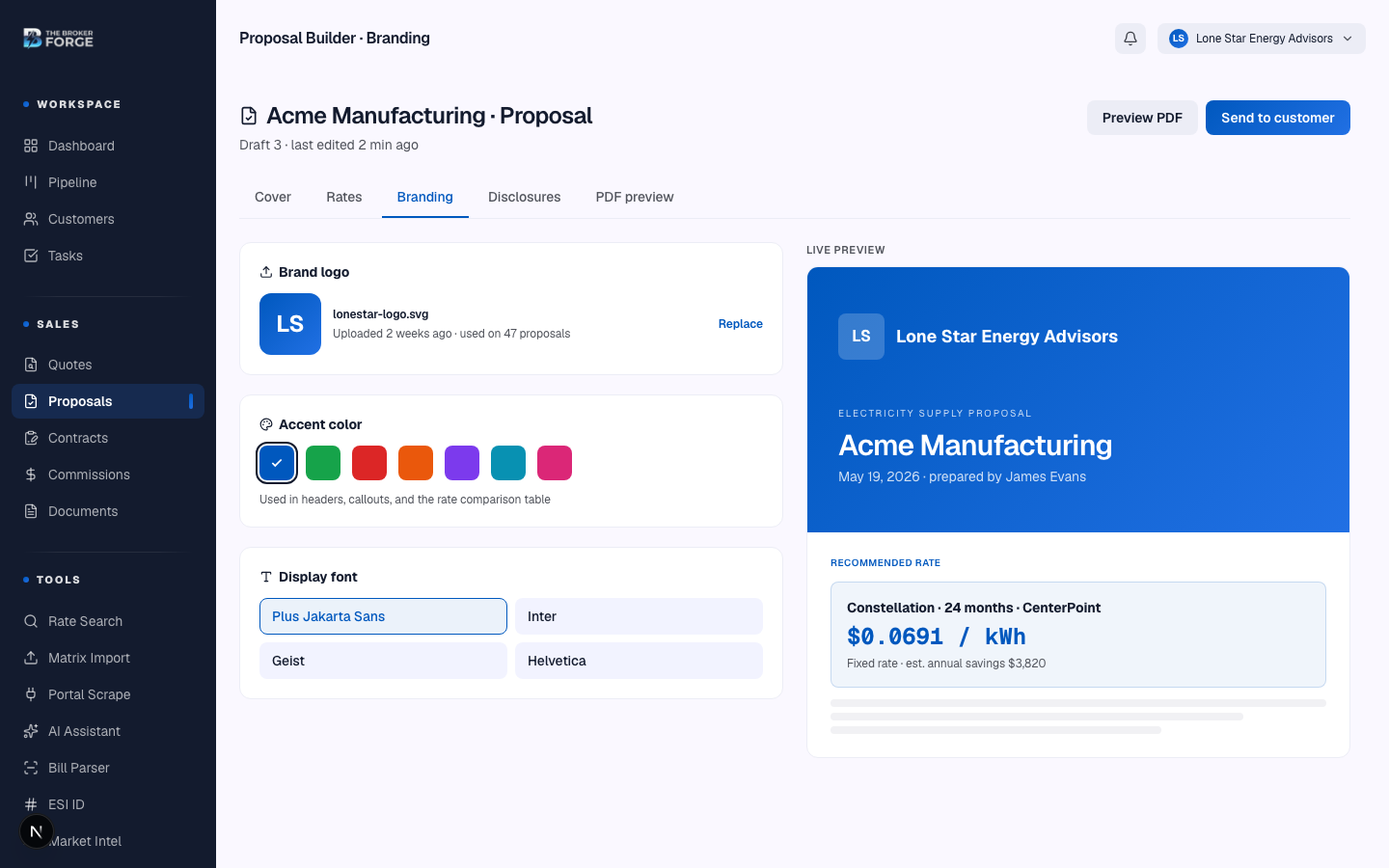Open the Disclosures tab
Screen dimensions: 1389x868
tap(525, 197)
